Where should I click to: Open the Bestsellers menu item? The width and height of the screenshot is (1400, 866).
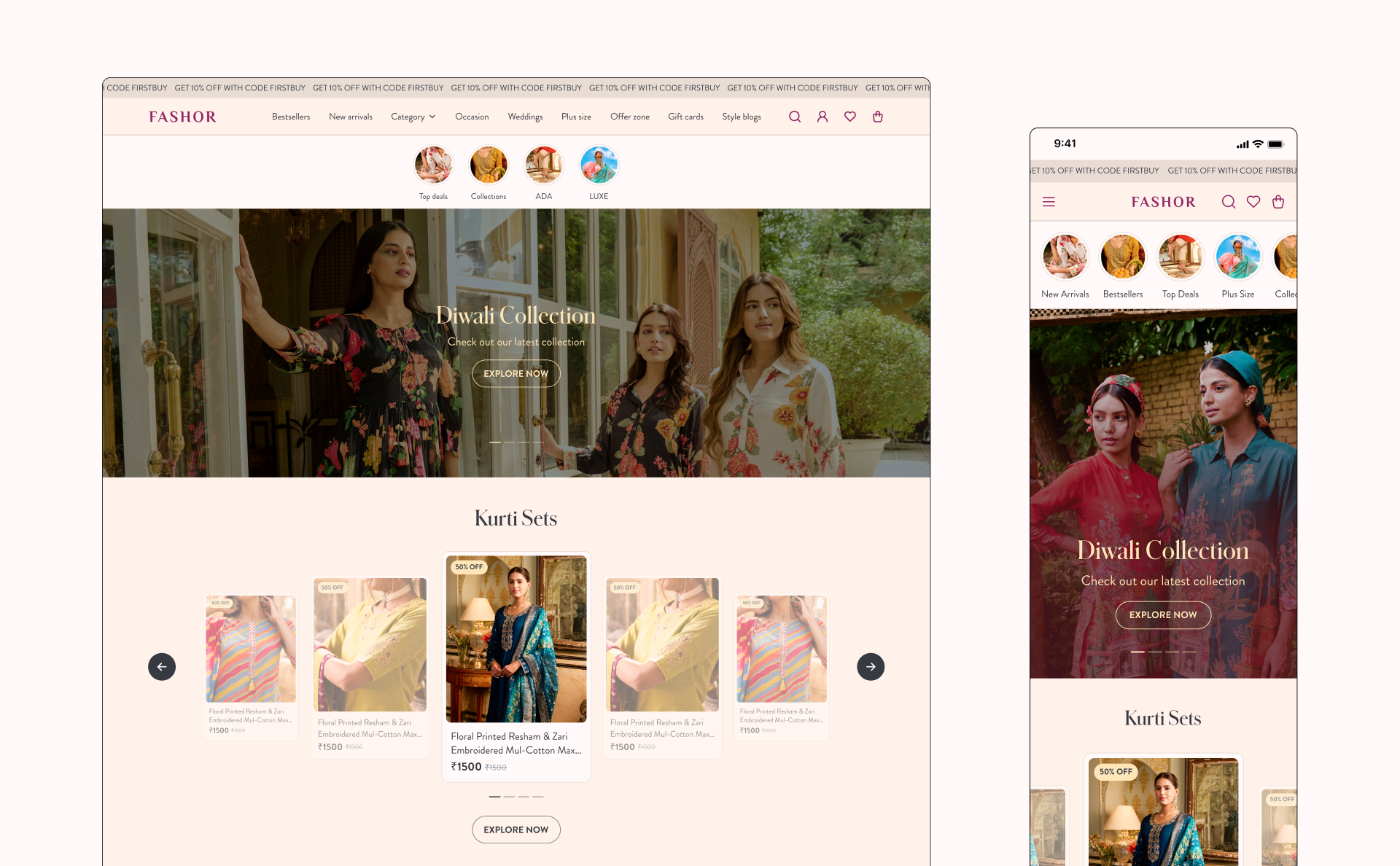click(291, 117)
